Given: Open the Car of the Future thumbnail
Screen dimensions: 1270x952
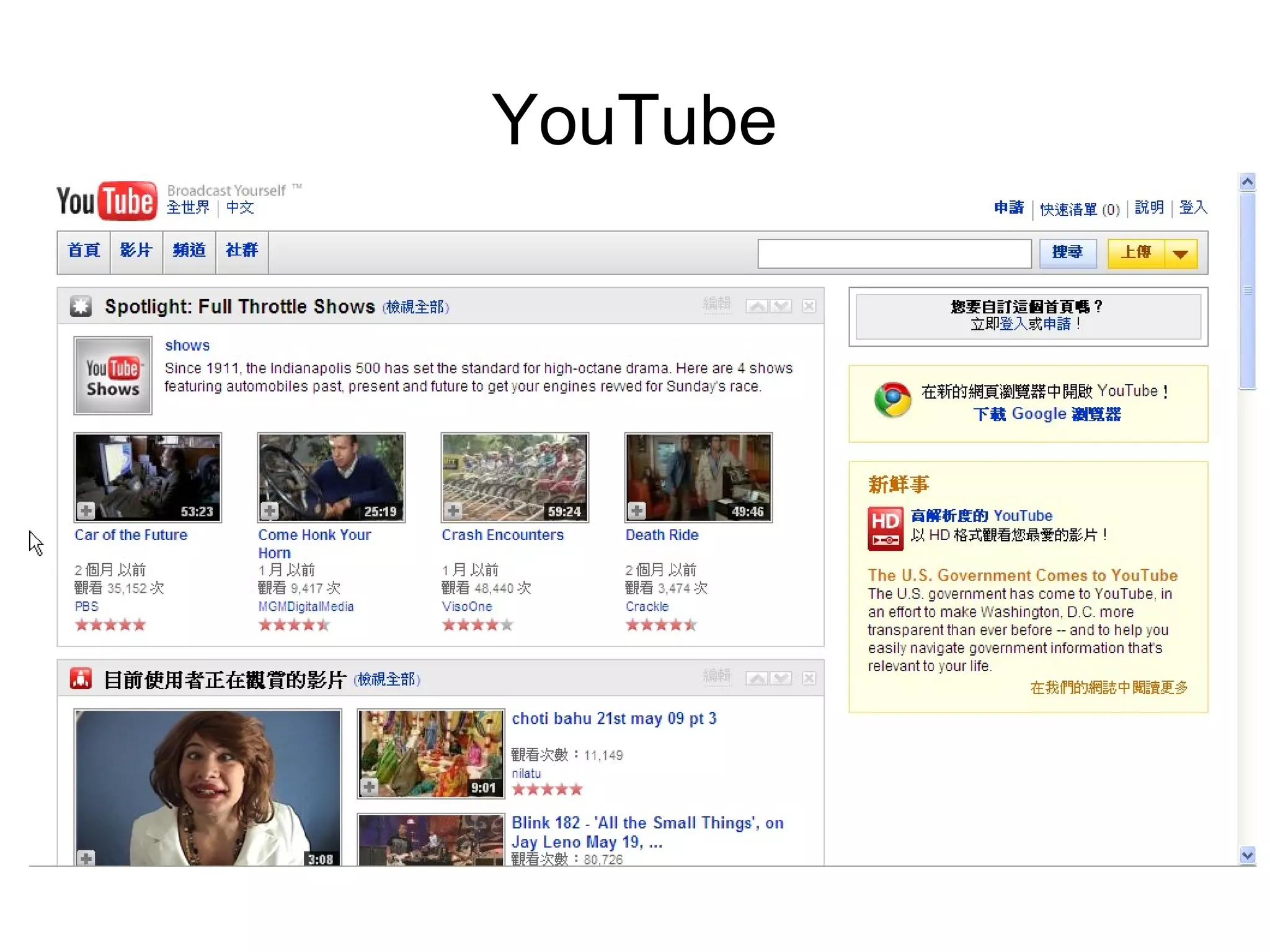Looking at the screenshot, I should (148, 478).
